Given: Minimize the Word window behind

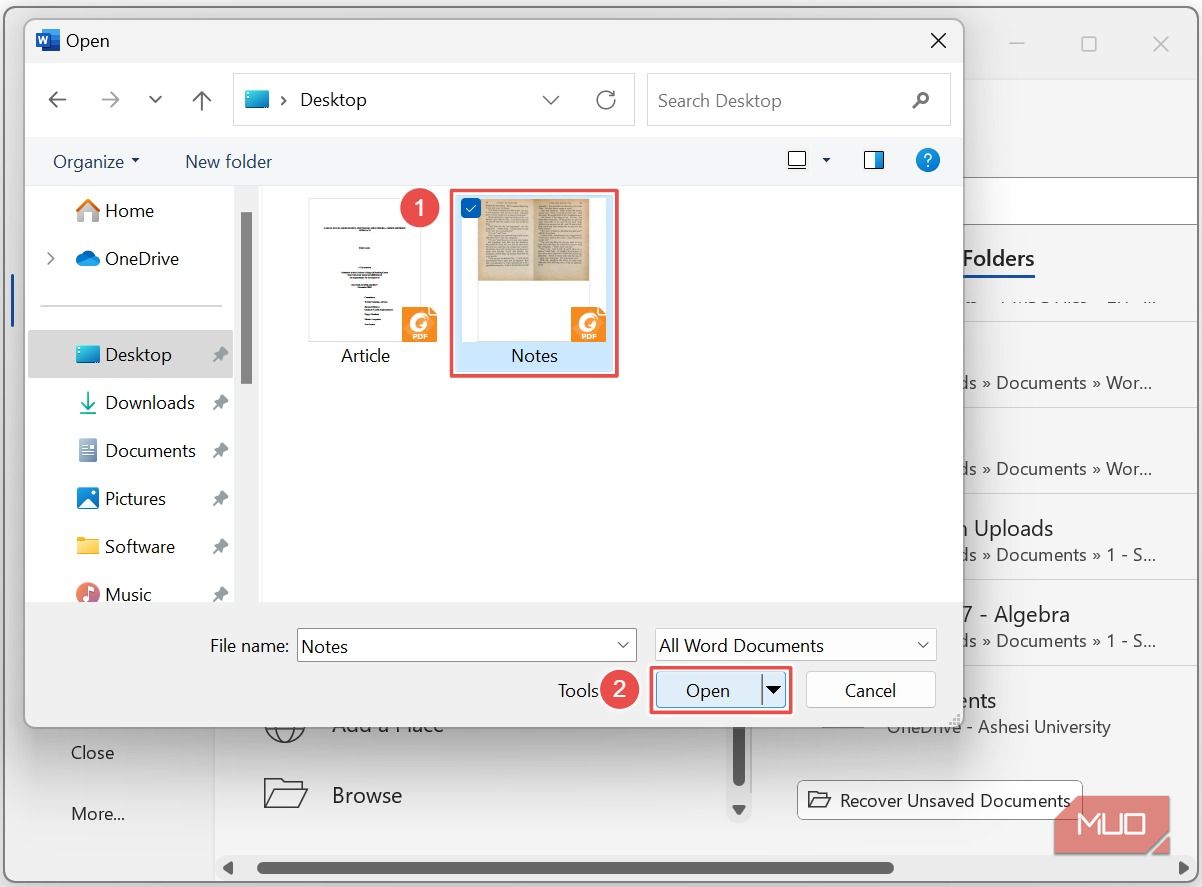Looking at the screenshot, I should click(1017, 44).
